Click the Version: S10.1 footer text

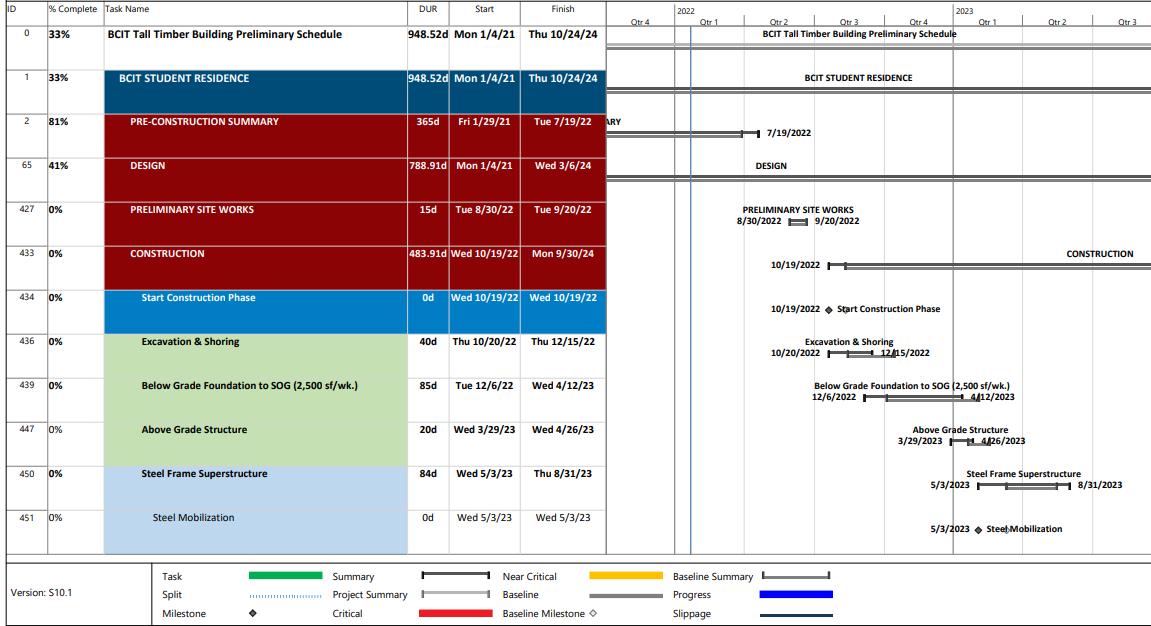click(41, 593)
